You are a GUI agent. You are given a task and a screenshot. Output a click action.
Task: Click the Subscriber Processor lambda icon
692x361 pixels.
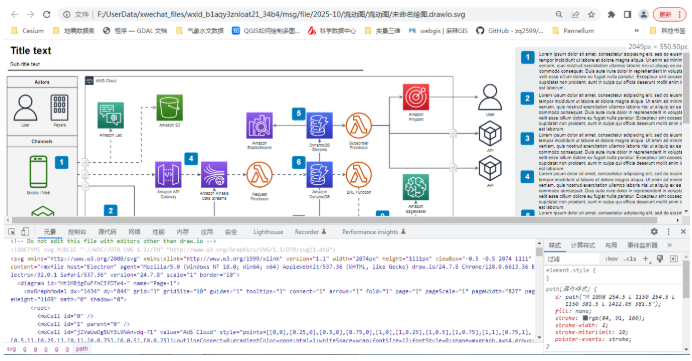click(358, 126)
